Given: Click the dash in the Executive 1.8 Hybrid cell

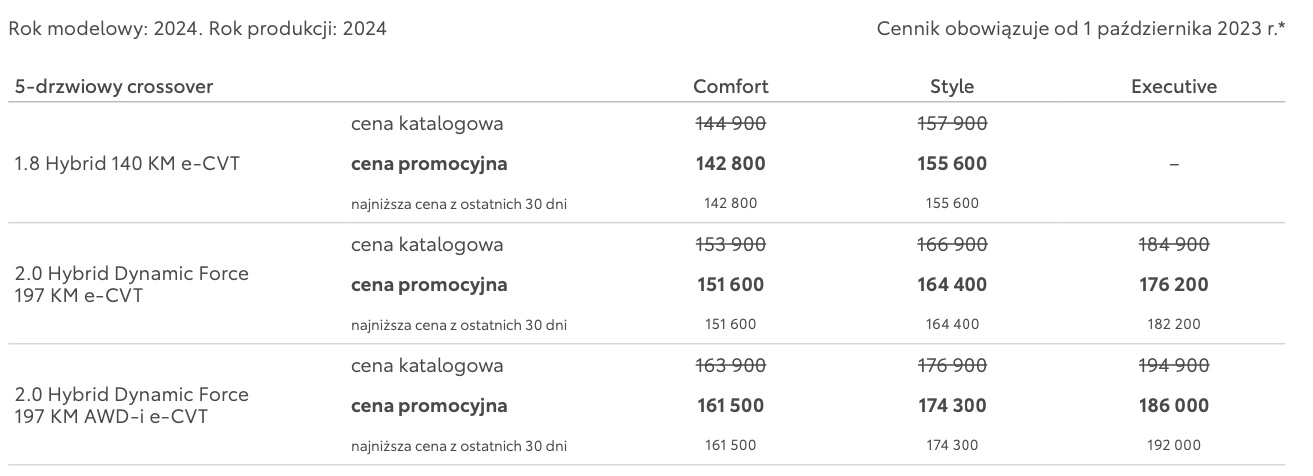Looking at the screenshot, I should point(1174,164).
